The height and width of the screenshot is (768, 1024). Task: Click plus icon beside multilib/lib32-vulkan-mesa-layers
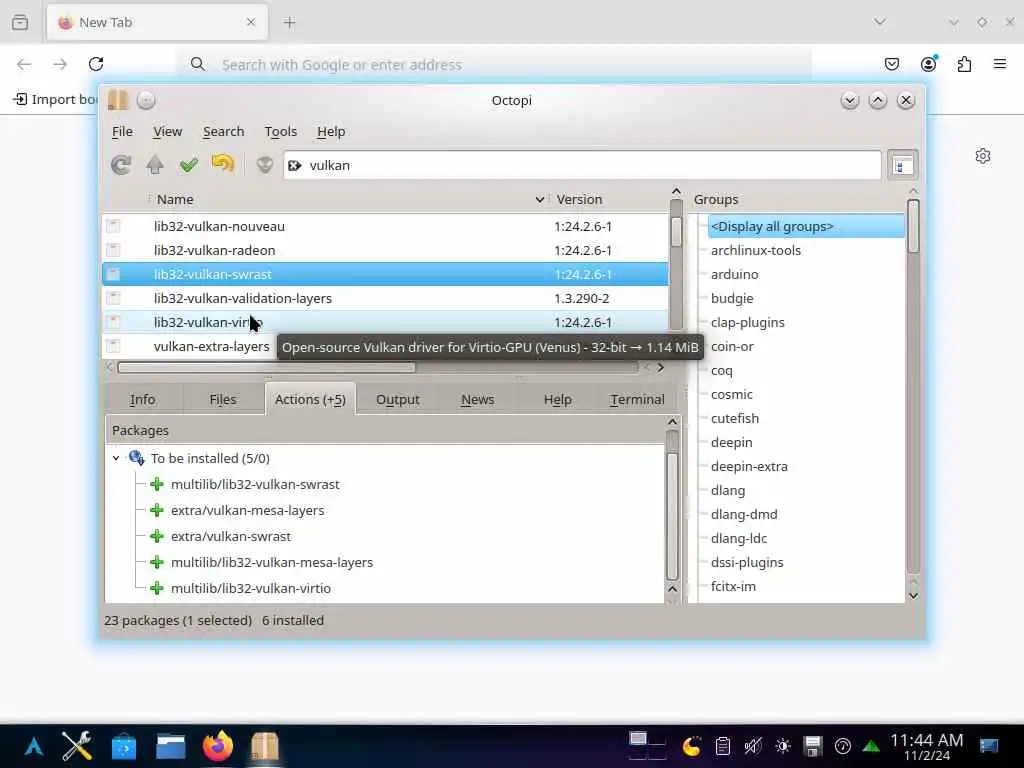click(157, 562)
